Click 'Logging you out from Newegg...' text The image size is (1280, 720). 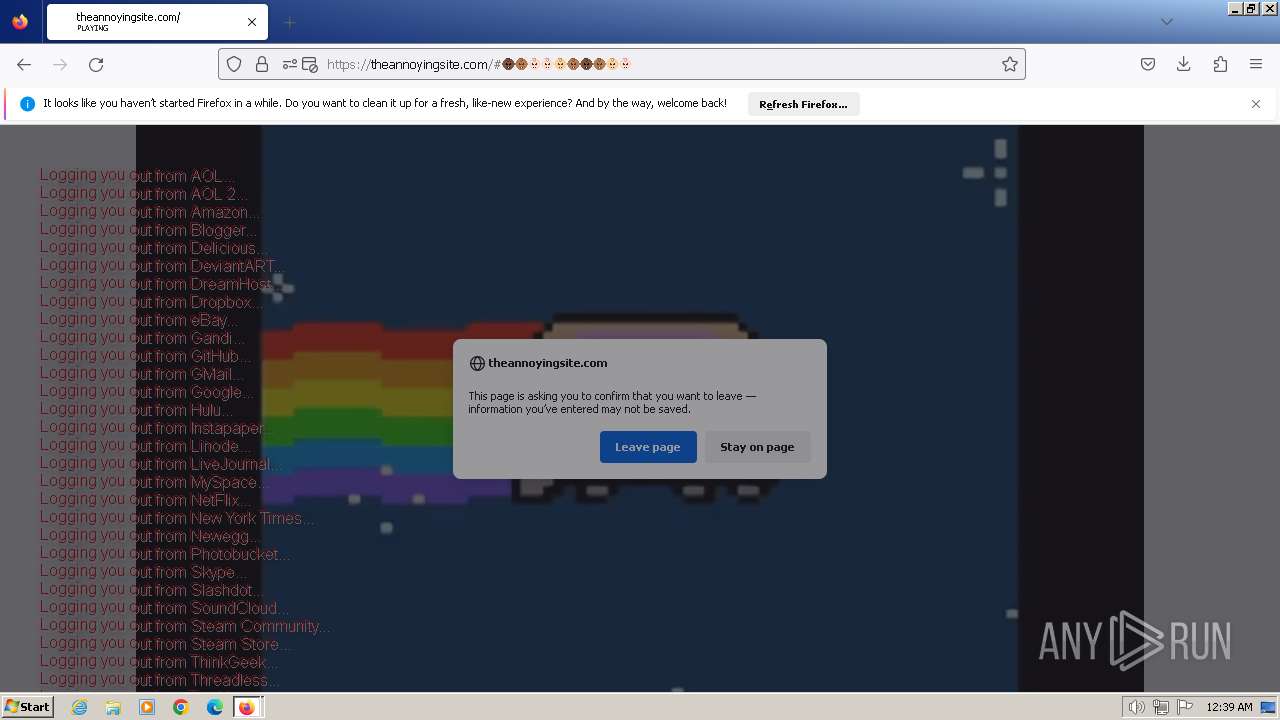(151, 535)
